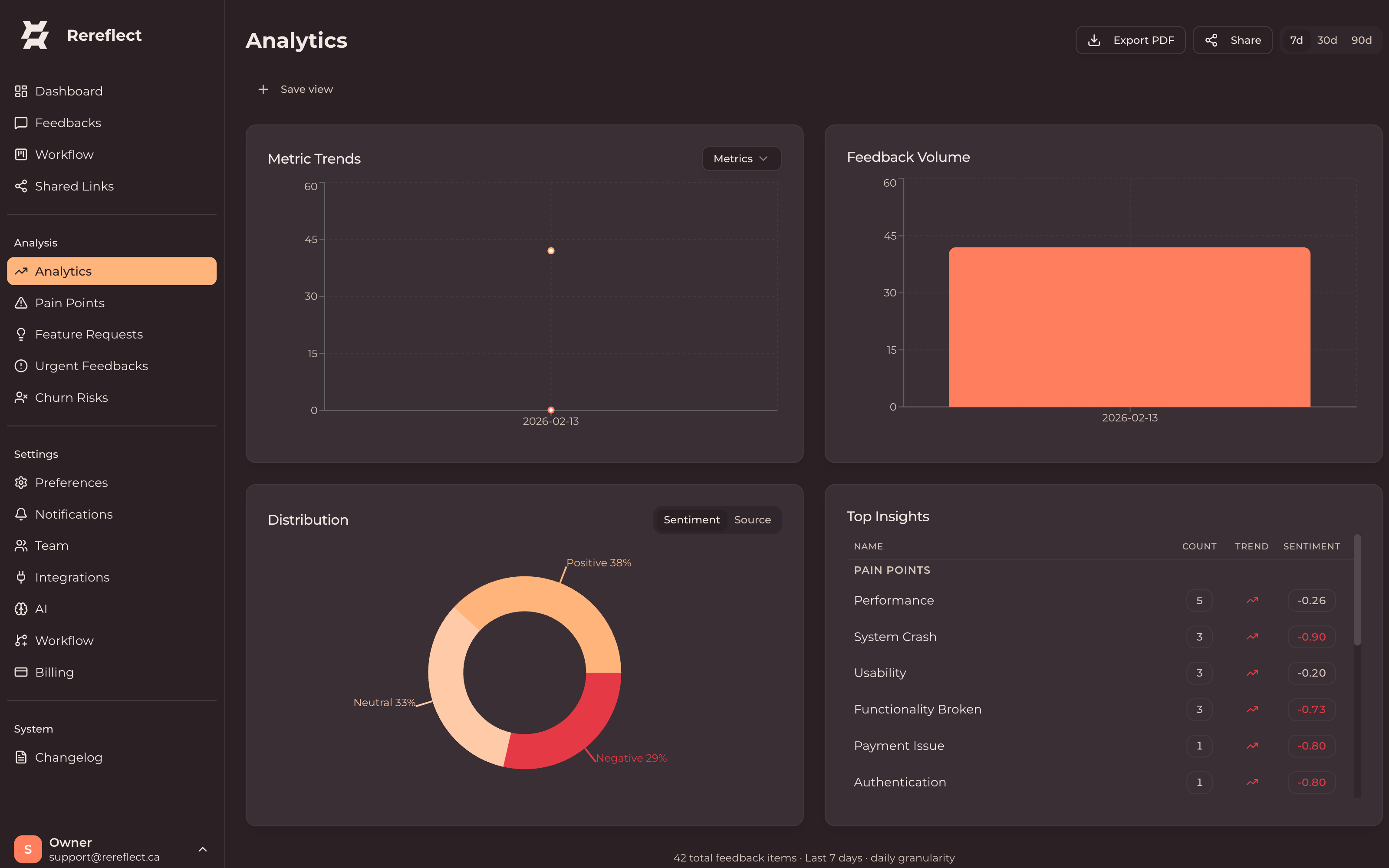
Task: Open the Metrics dropdown
Action: (741, 158)
